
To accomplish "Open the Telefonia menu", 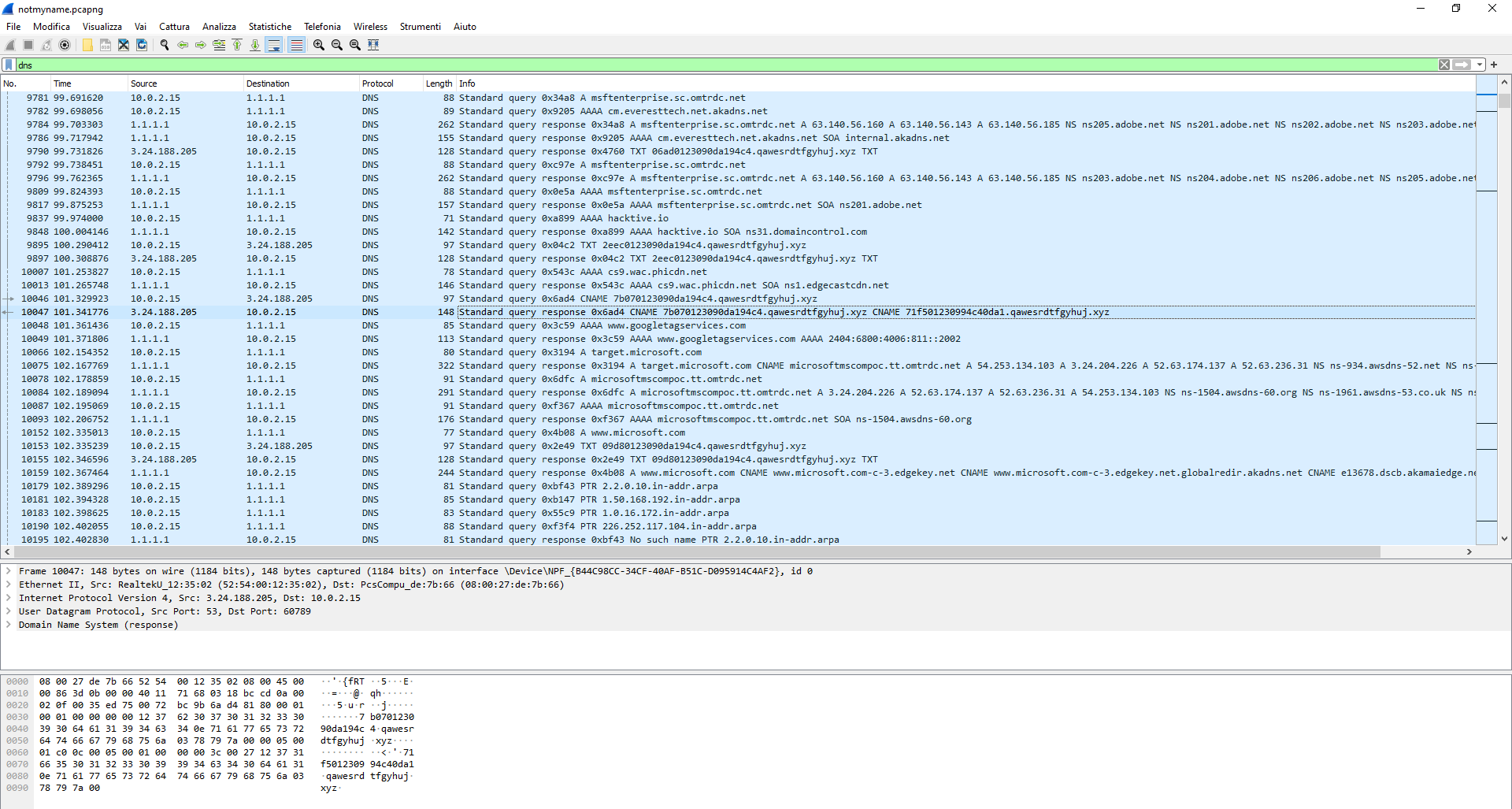I will (322, 26).
